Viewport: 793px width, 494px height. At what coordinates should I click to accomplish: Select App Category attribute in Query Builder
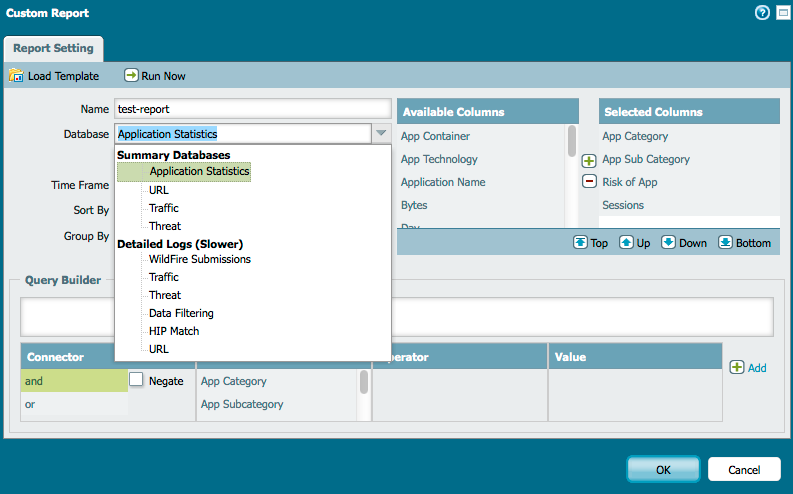coord(233,381)
